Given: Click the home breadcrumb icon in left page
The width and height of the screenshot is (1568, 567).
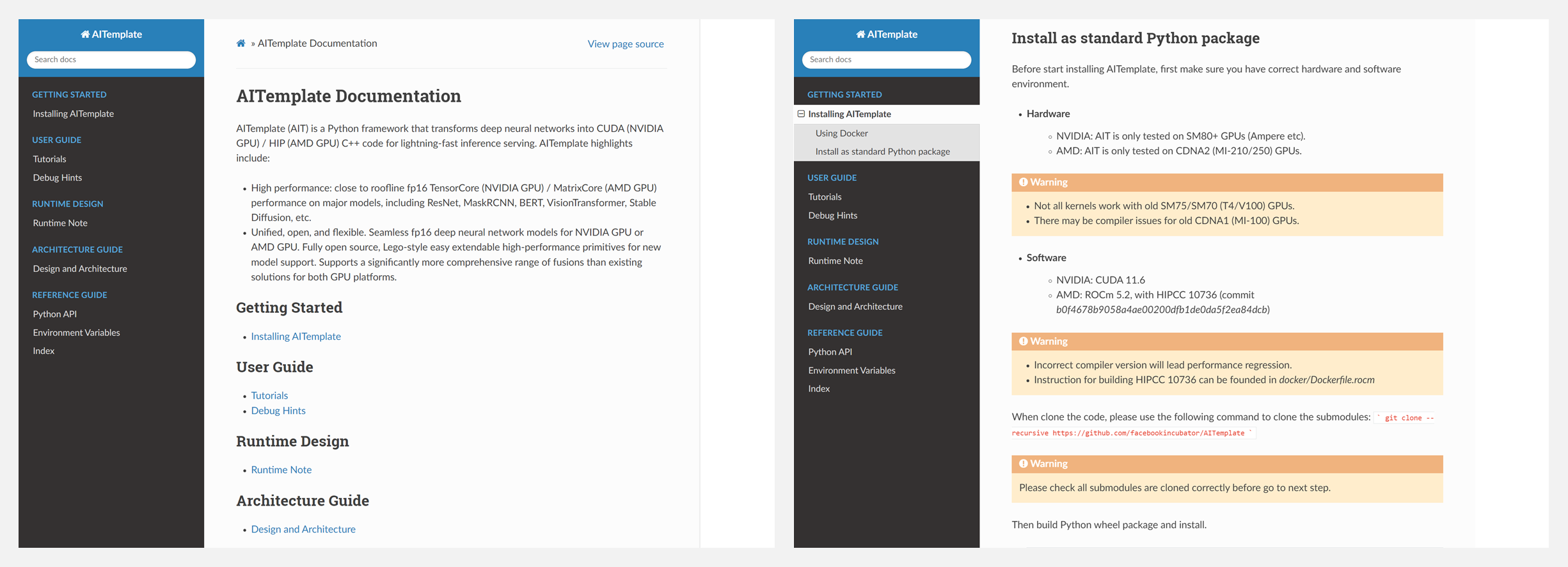Looking at the screenshot, I should [x=241, y=44].
